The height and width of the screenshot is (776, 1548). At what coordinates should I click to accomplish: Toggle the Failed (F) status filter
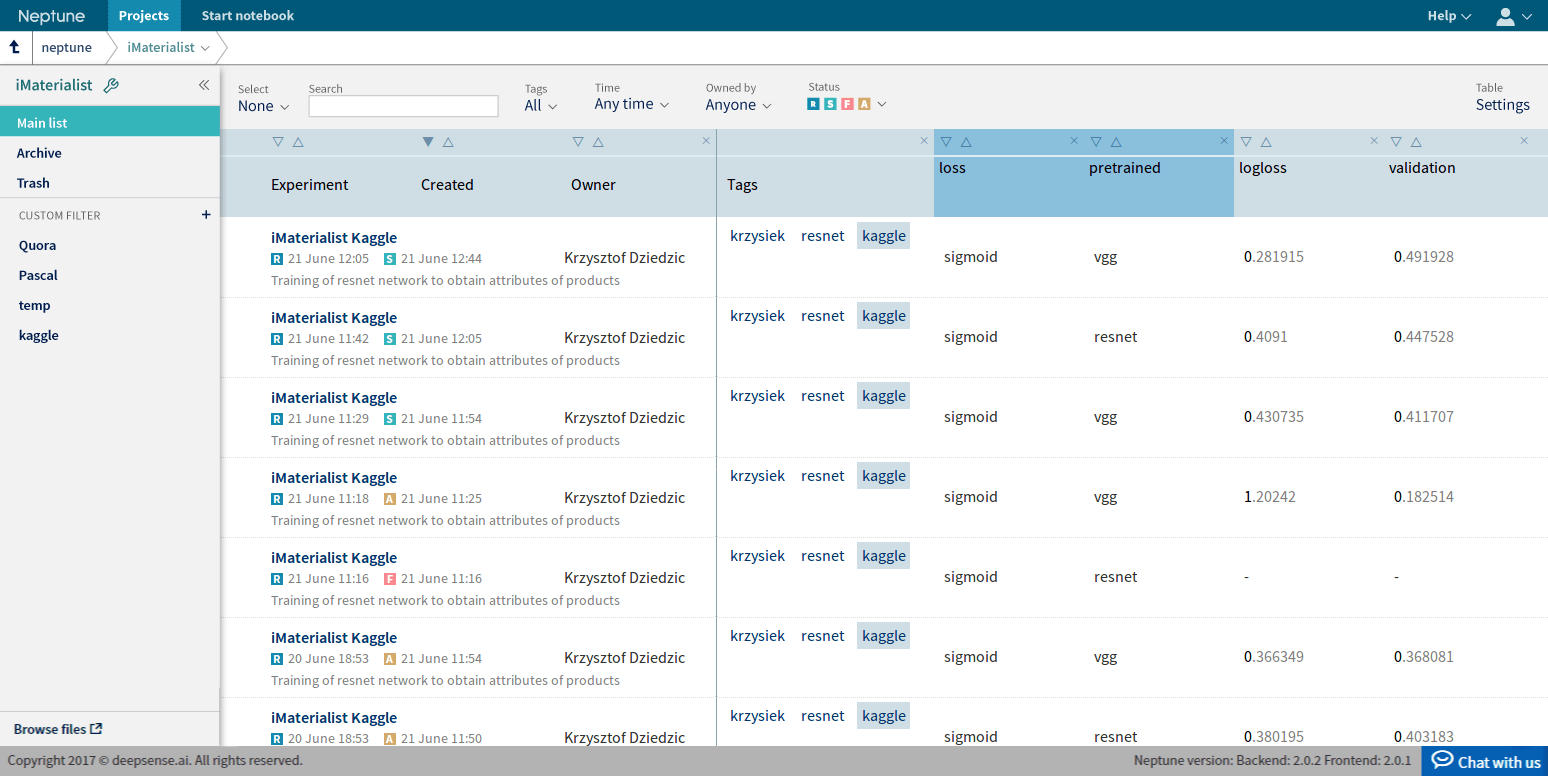coord(847,104)
